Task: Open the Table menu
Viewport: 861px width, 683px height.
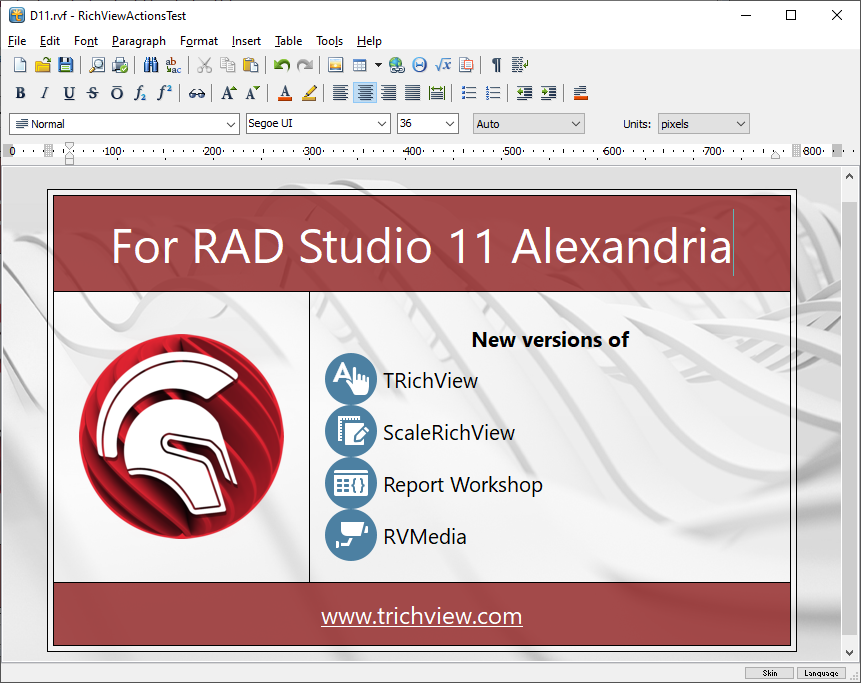Action: pyautogui.click(x=288, y=41)
